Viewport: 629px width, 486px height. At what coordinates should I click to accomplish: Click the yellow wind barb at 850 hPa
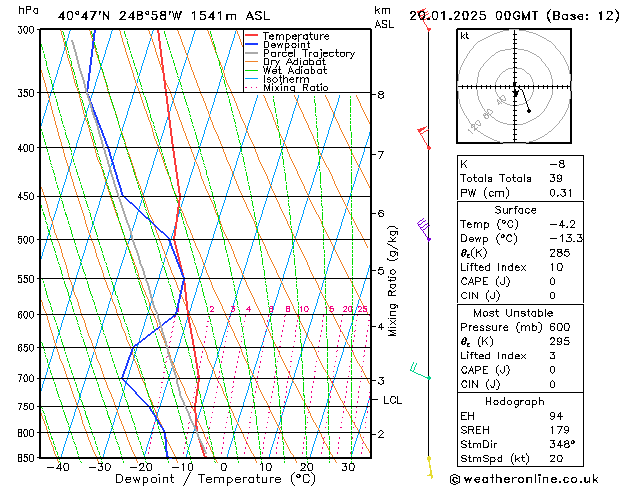point(430,468)
